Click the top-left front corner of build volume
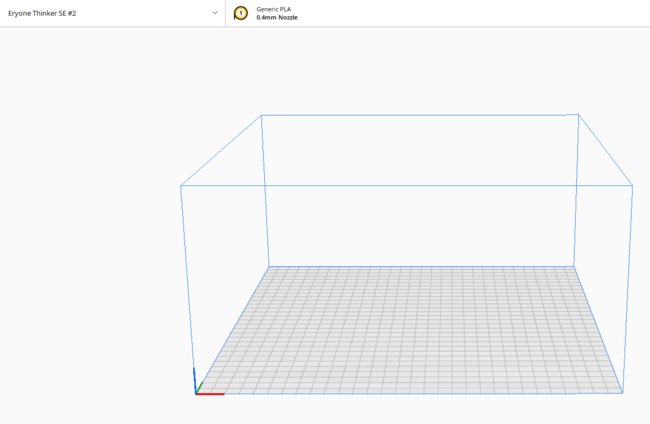650x424 pixels. [x=181, y=185]
